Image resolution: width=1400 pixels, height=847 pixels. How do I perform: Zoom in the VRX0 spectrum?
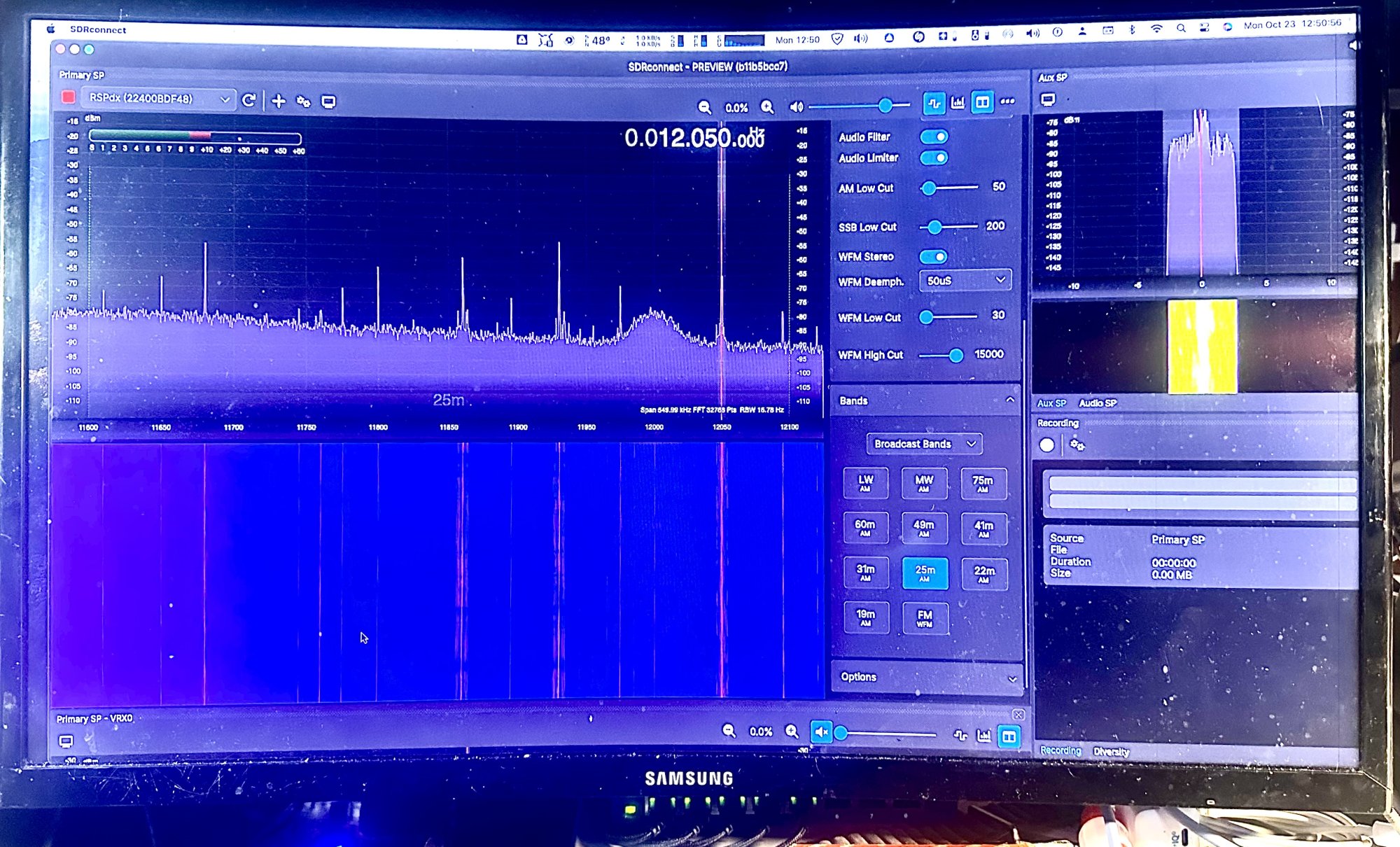tap(792, 731)
